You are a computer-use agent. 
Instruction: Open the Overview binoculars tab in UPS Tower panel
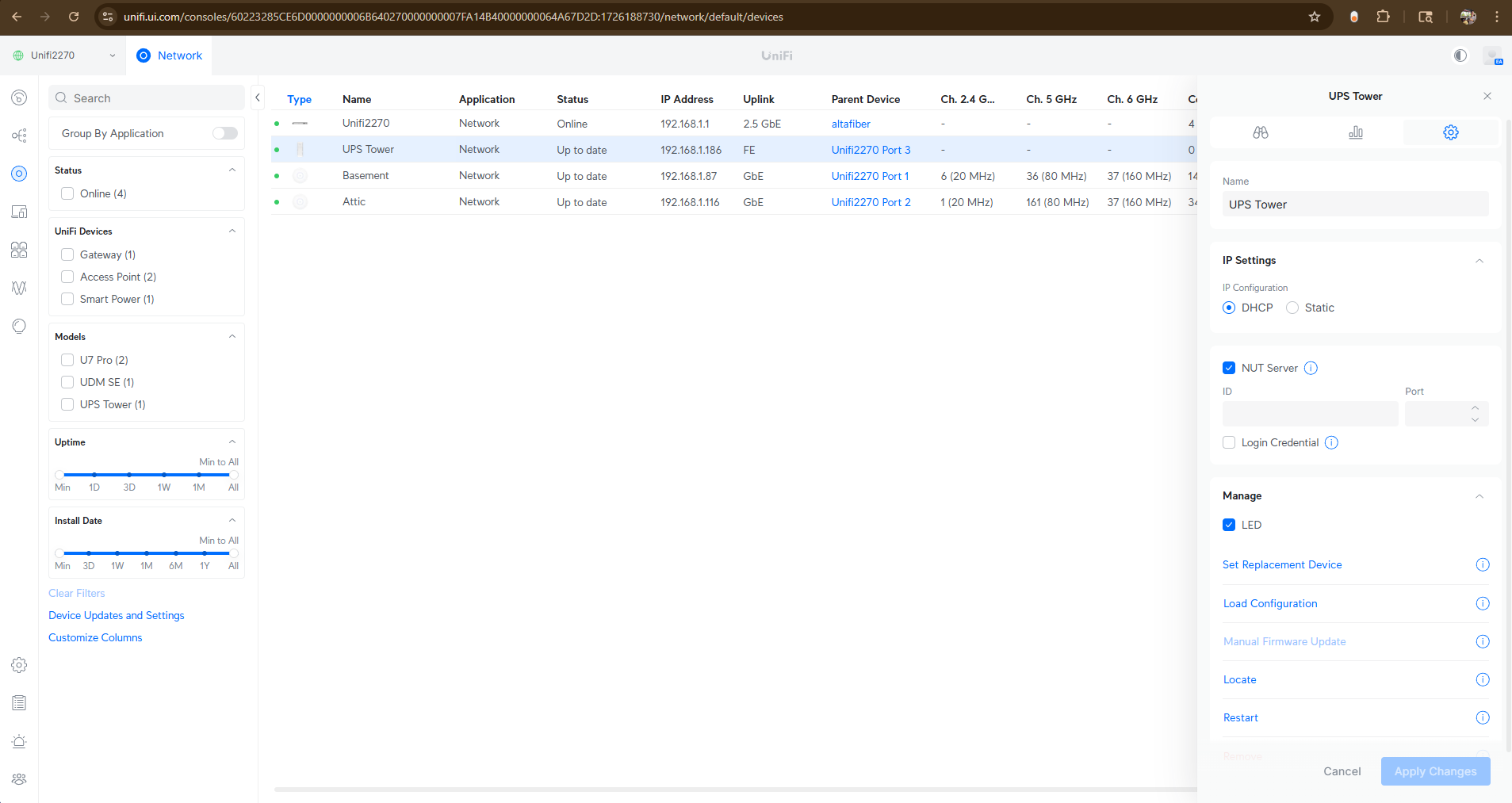tap(1260, 132)
